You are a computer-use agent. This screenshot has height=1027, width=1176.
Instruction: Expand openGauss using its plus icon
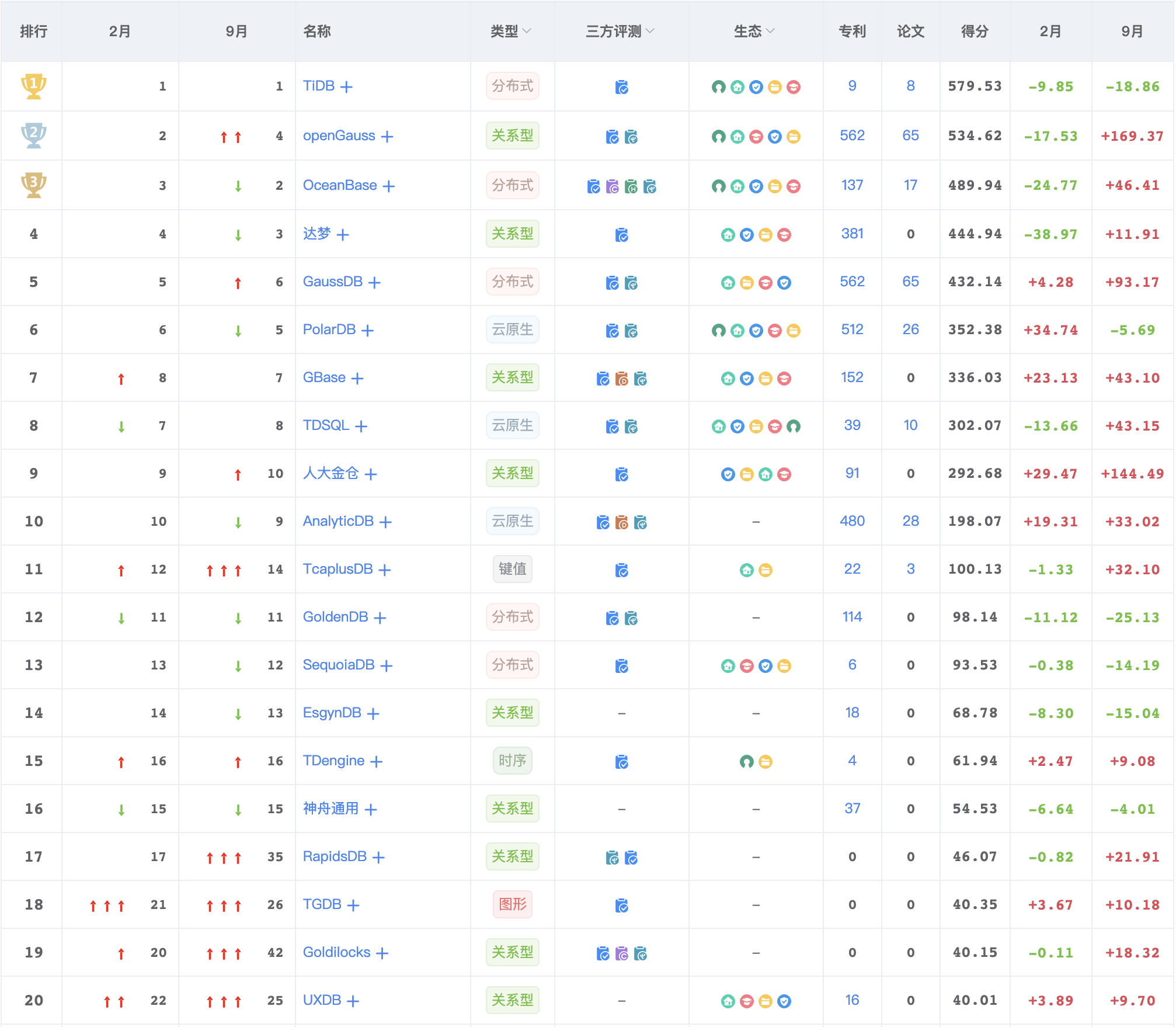click(387, 137)
